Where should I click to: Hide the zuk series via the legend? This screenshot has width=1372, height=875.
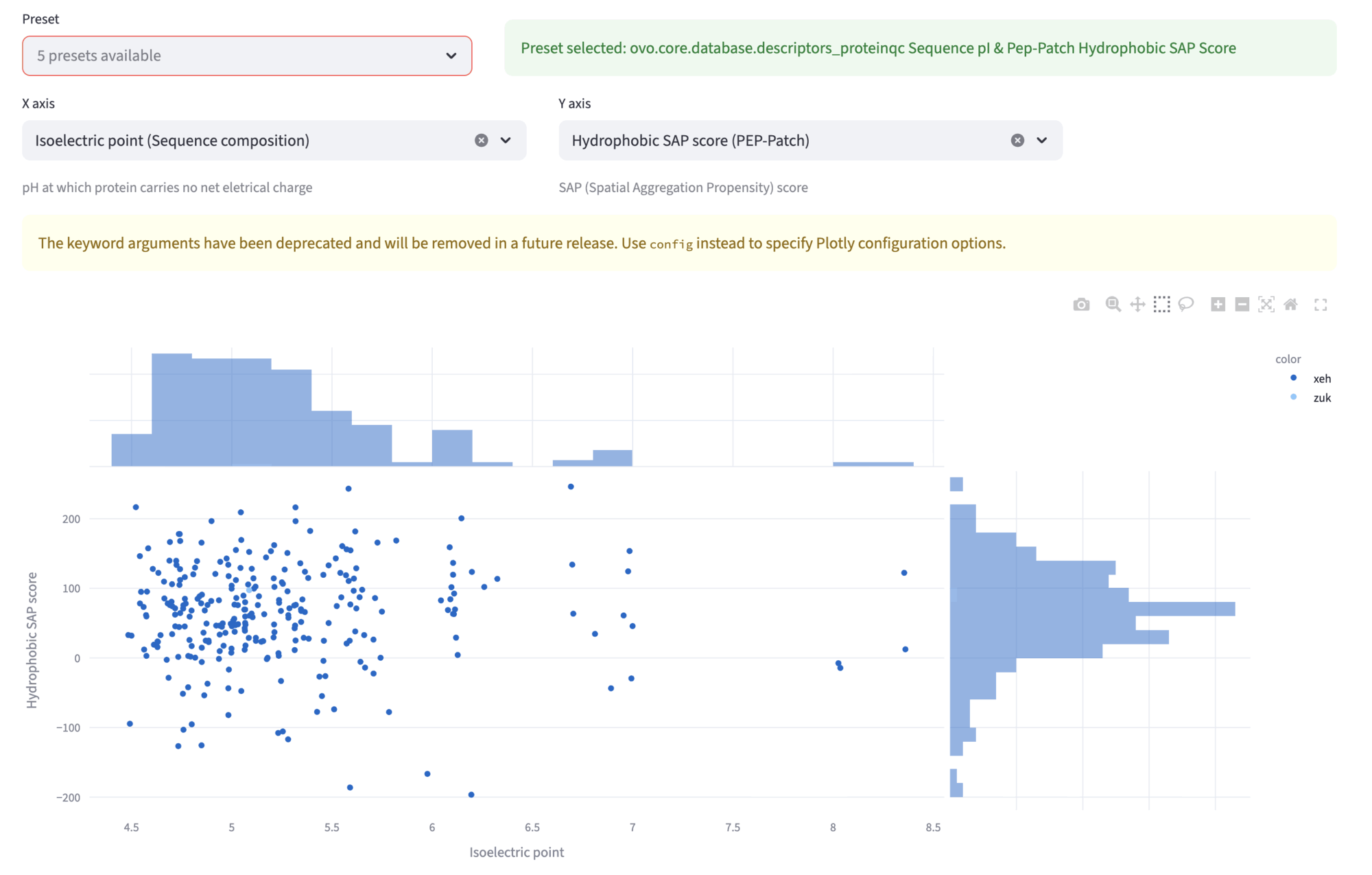(1321, 397)
